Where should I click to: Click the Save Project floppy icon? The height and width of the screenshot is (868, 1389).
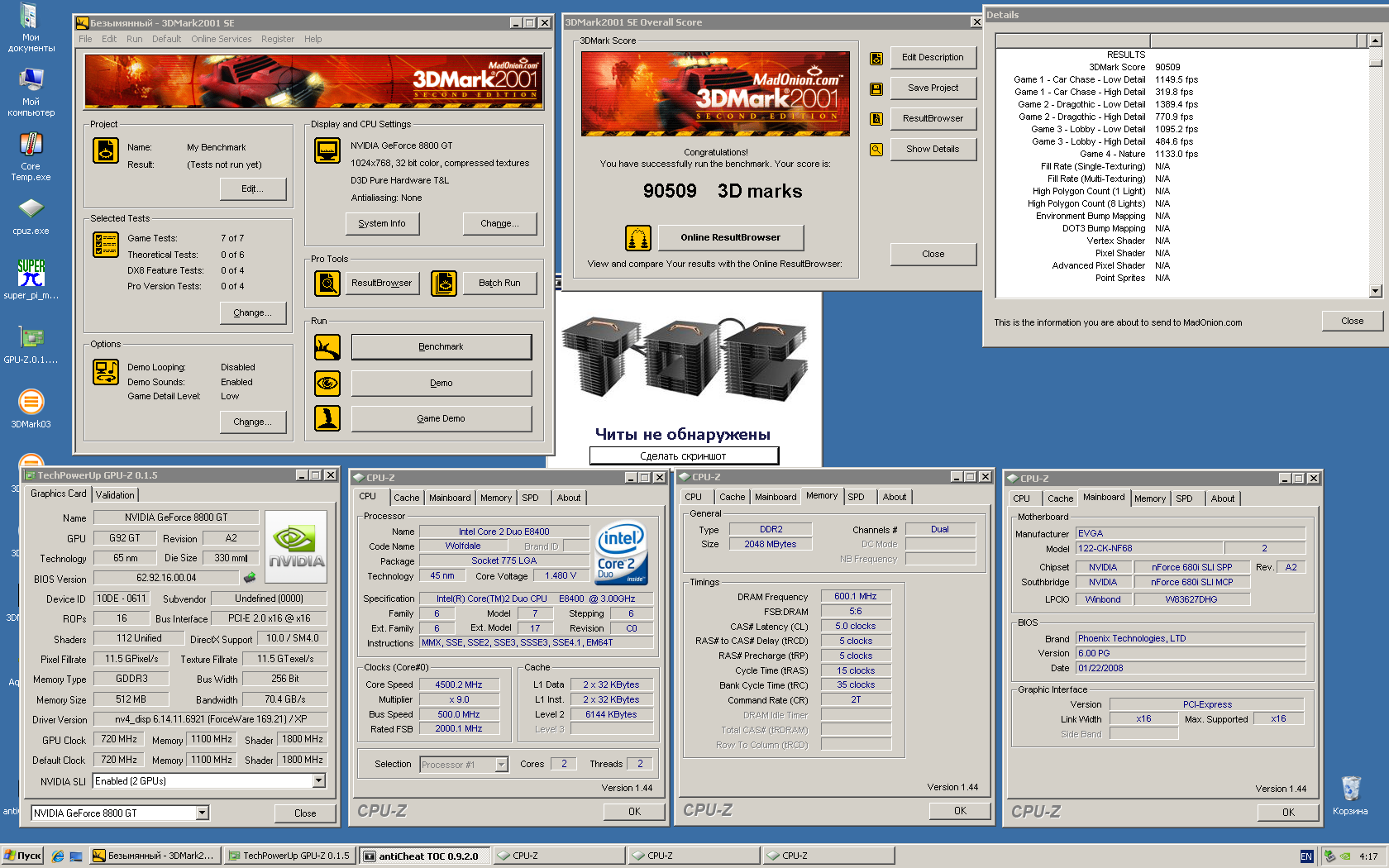876,88
